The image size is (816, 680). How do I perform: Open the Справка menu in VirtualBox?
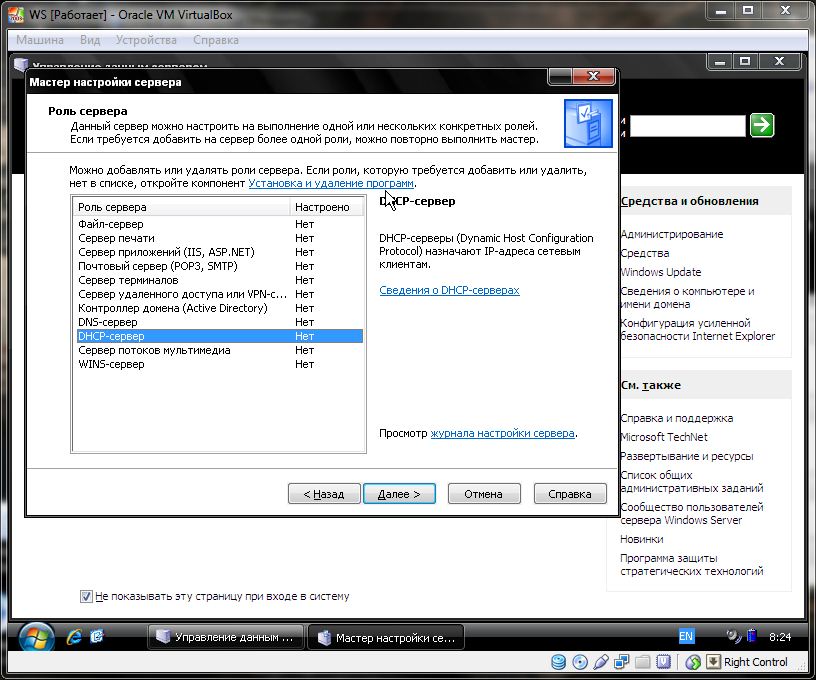[x=216, y=40]
